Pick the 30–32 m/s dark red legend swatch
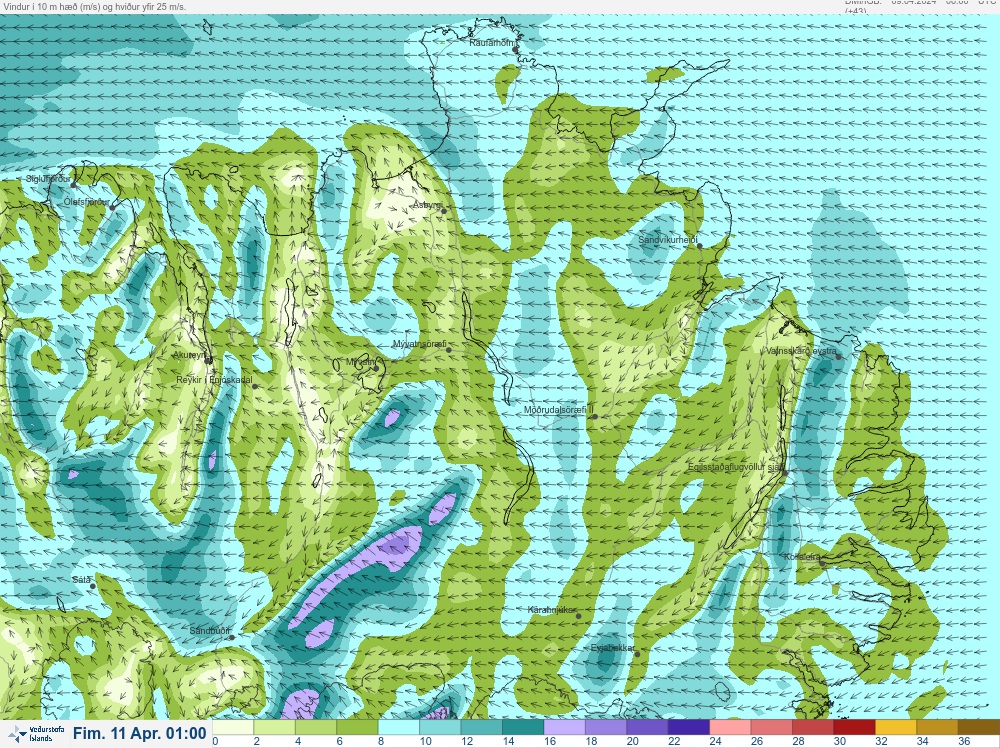1000x748 pixels. point(855,727)
